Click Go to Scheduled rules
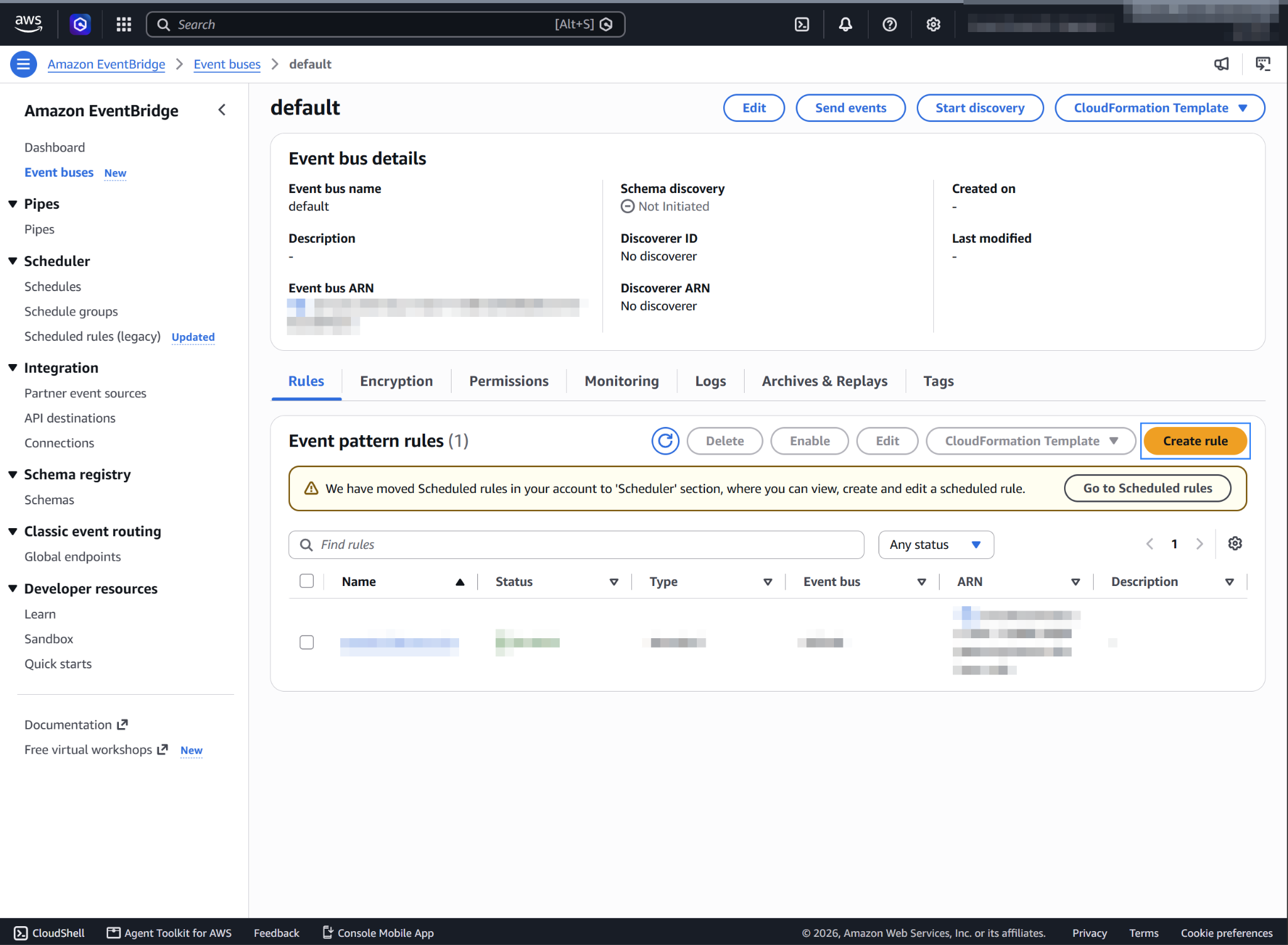 coord(1147,489)
